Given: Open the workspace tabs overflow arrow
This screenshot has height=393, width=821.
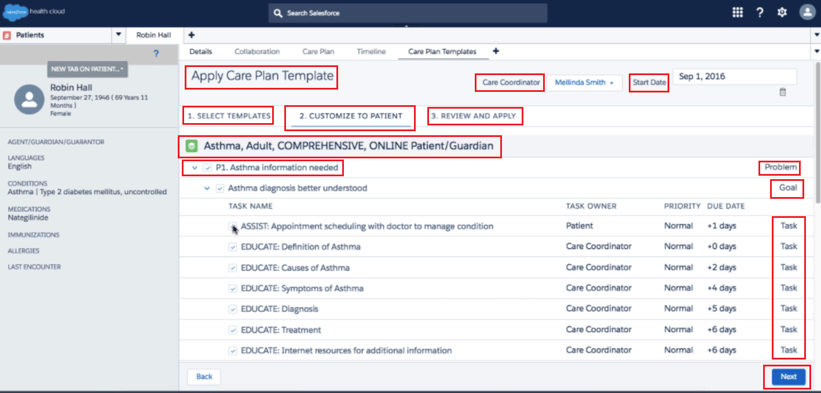Looking at the screenshot, I should pos(817,35).
